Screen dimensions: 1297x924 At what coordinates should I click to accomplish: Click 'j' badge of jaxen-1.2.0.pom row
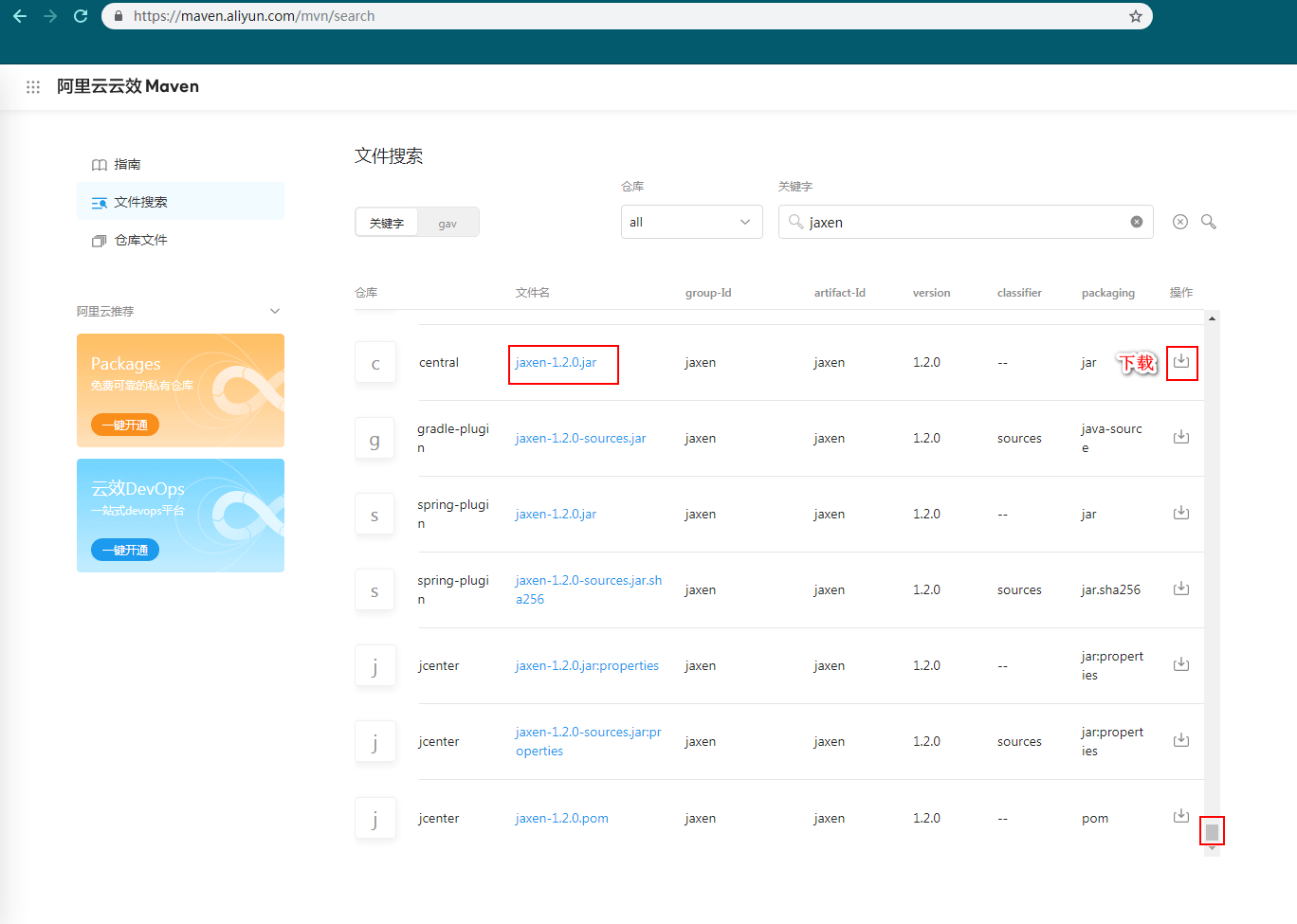(374, 818)
